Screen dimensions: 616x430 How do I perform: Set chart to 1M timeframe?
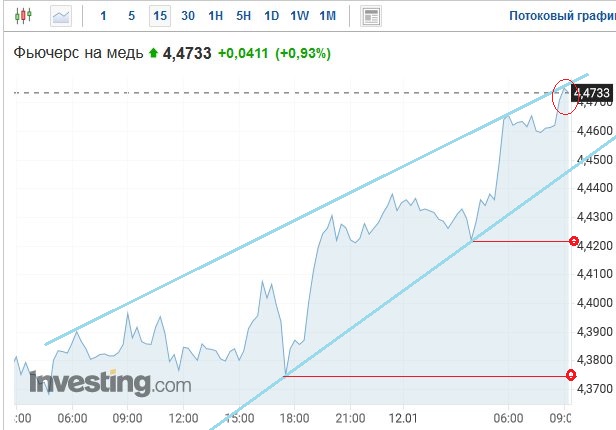pos(328,16)
